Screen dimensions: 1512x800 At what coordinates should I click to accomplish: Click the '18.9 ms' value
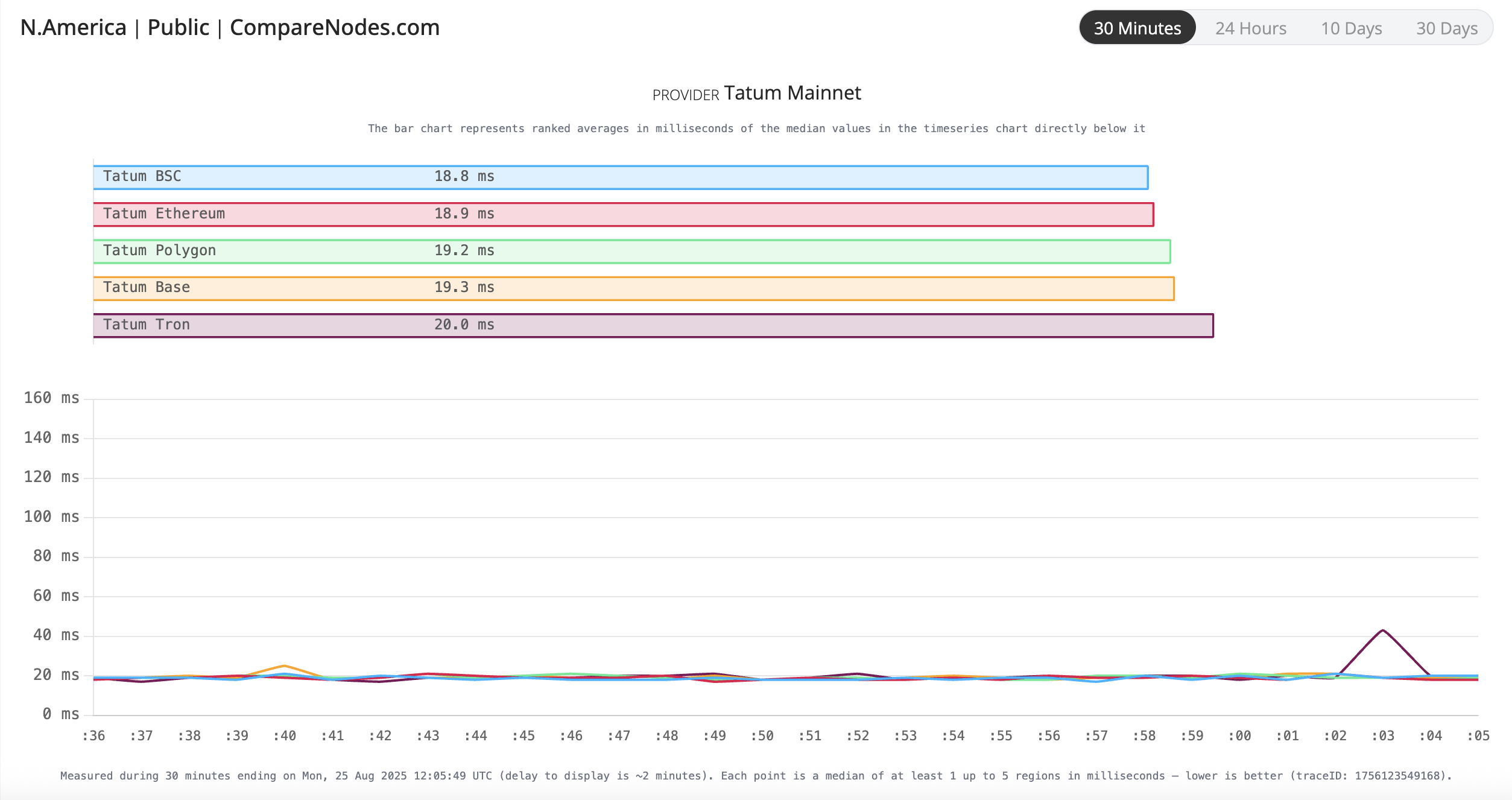point(464,214)
